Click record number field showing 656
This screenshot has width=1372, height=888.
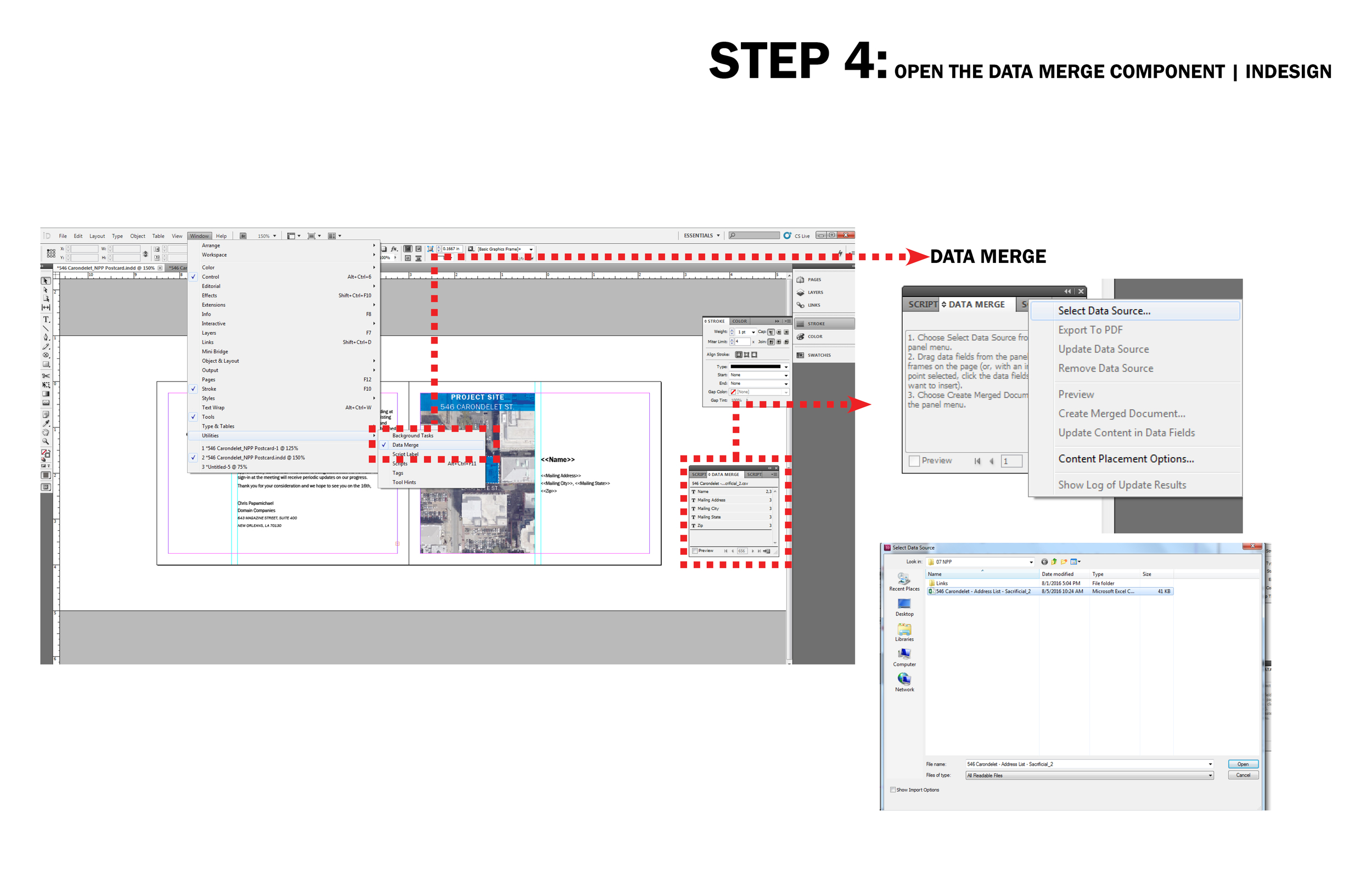[x=741, y=550]
